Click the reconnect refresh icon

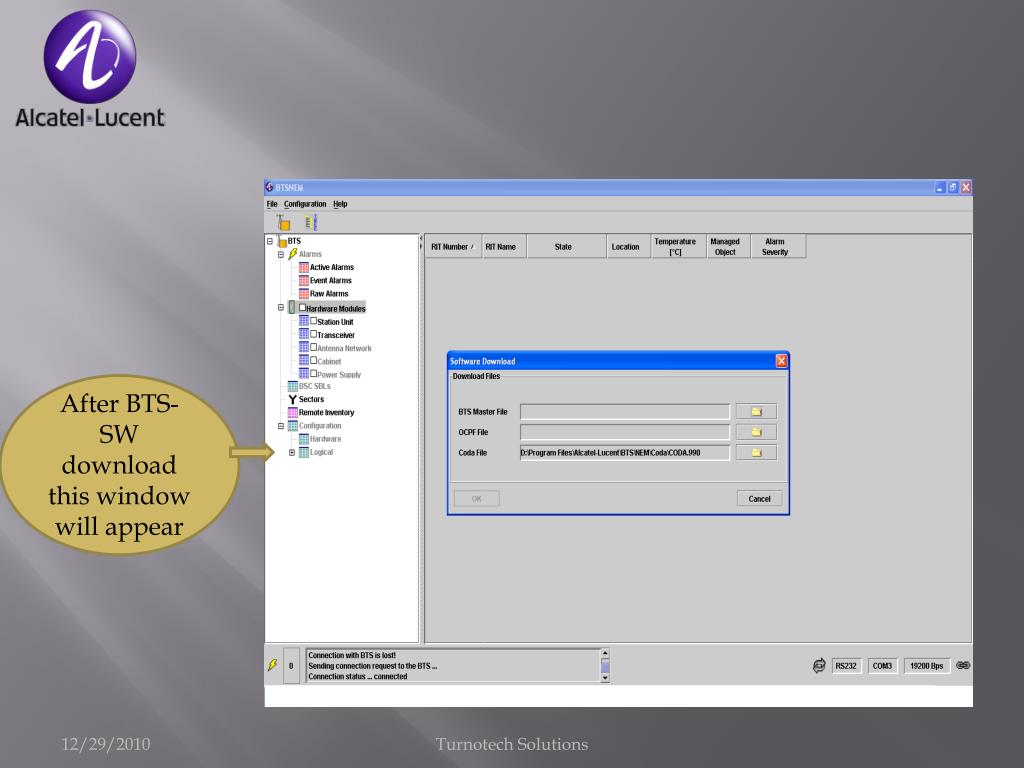click(819, 665)
